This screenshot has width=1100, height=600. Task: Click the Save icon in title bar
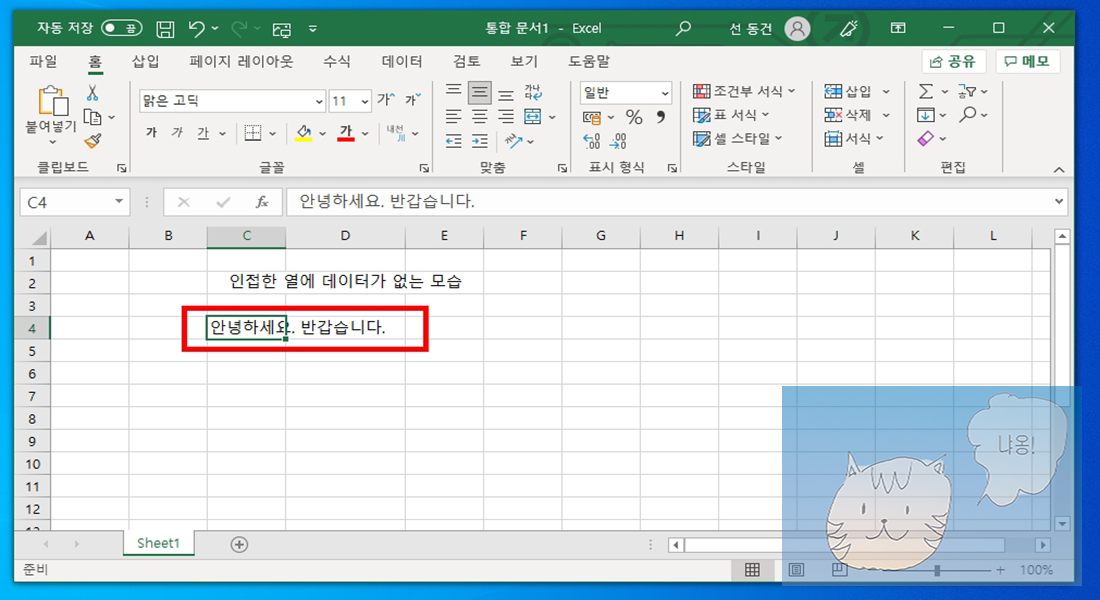[x=165, y=29]
